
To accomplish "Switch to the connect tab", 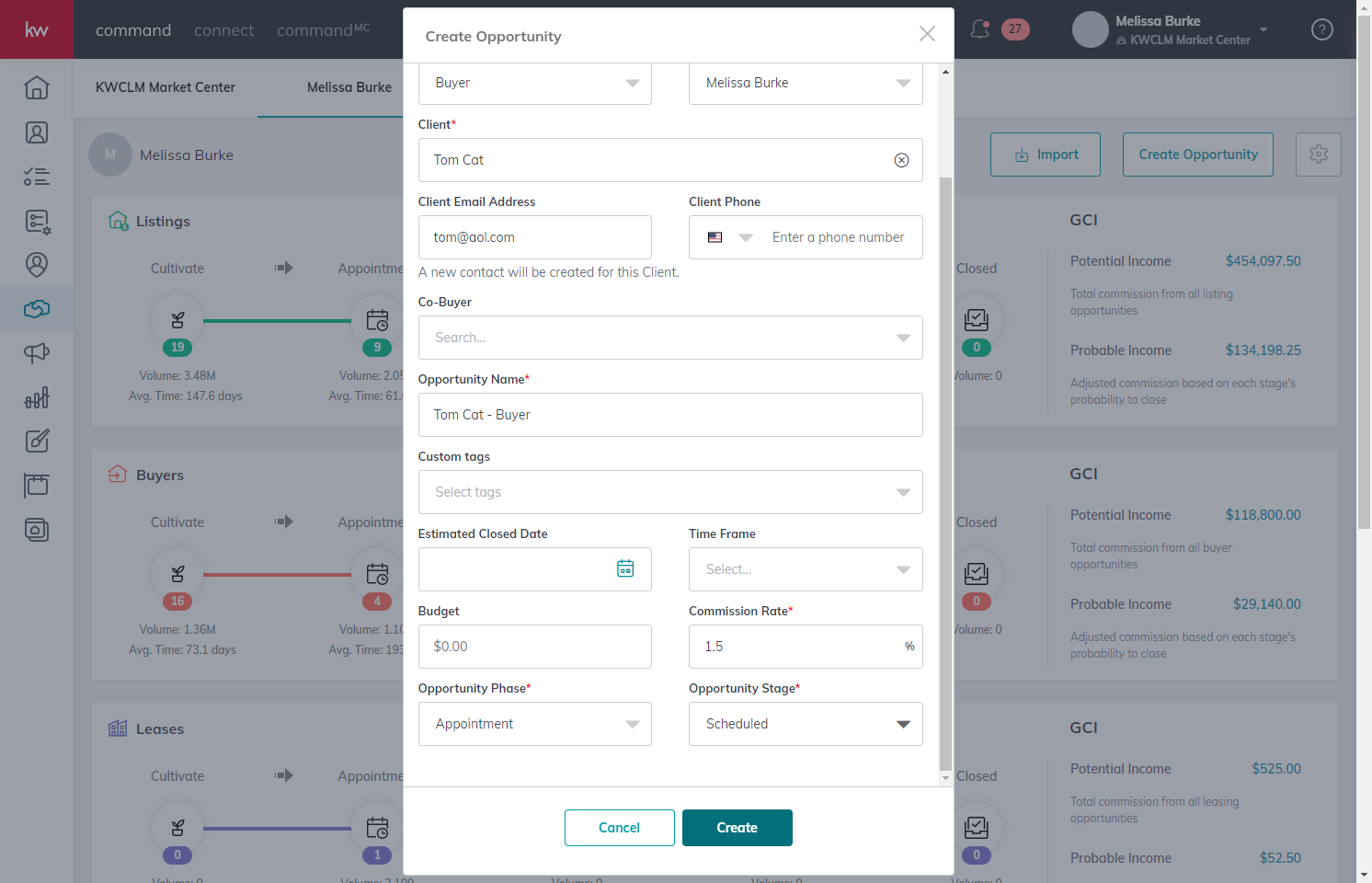I will 223,30.
